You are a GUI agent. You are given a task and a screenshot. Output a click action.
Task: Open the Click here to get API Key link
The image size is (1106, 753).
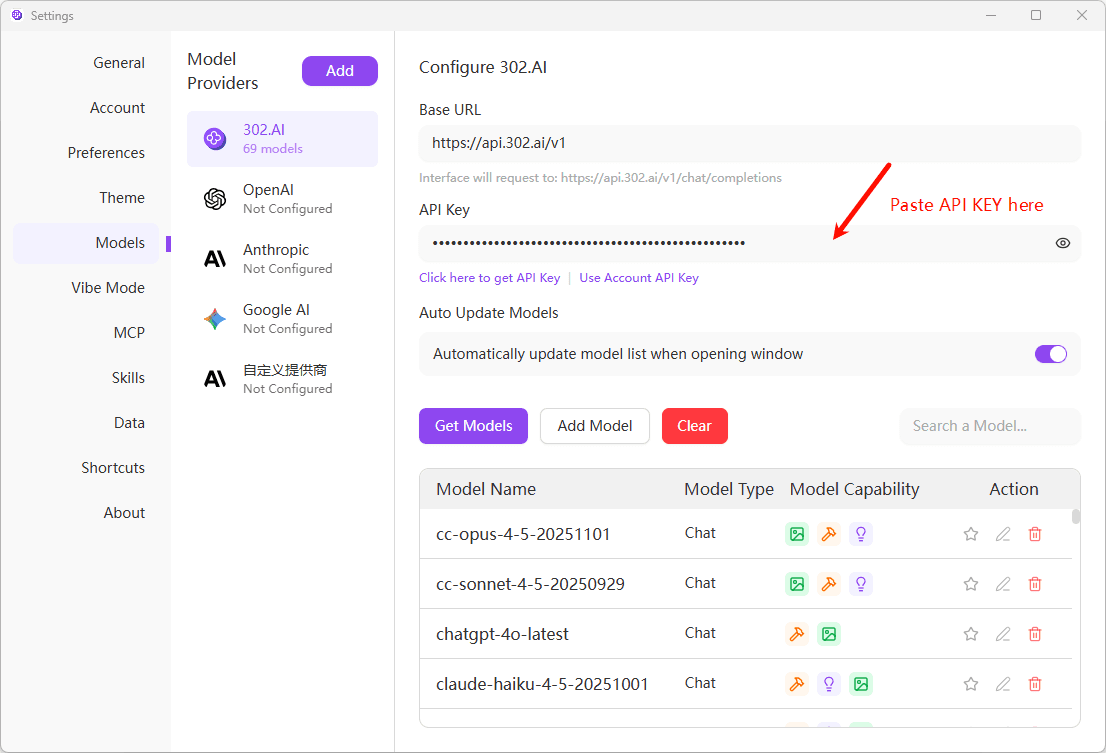489,277
